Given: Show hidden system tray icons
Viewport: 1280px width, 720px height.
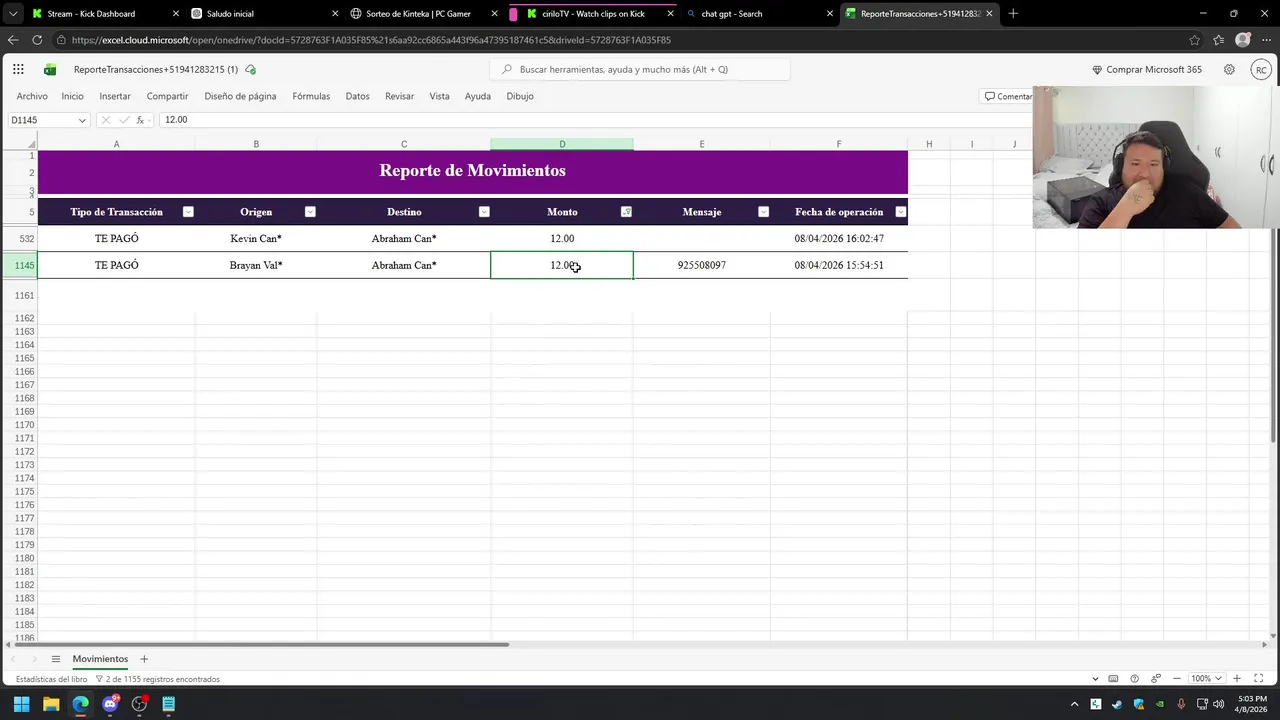Looking at the screenshot, I should (x=1075, y=704).
